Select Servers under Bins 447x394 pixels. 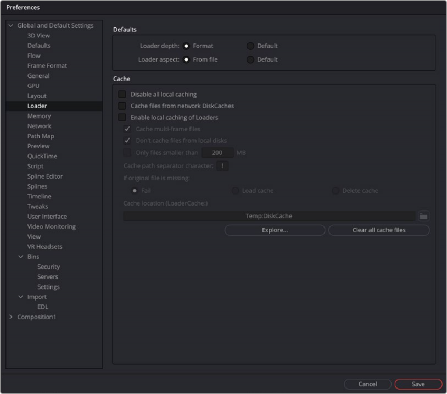click(48, 277)
